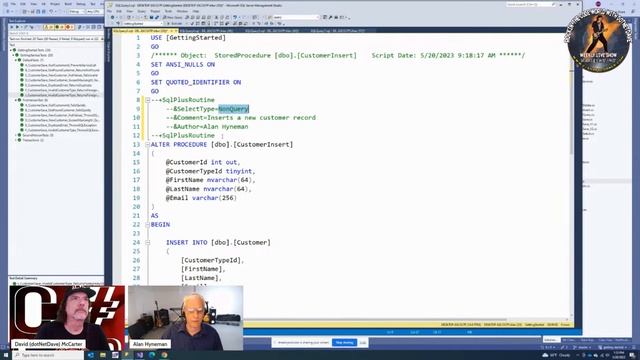This screenshot has width=640, height=360.
Task: Toggle the passed tests filter in Test Explorer
Action: [x=59, y=27]
